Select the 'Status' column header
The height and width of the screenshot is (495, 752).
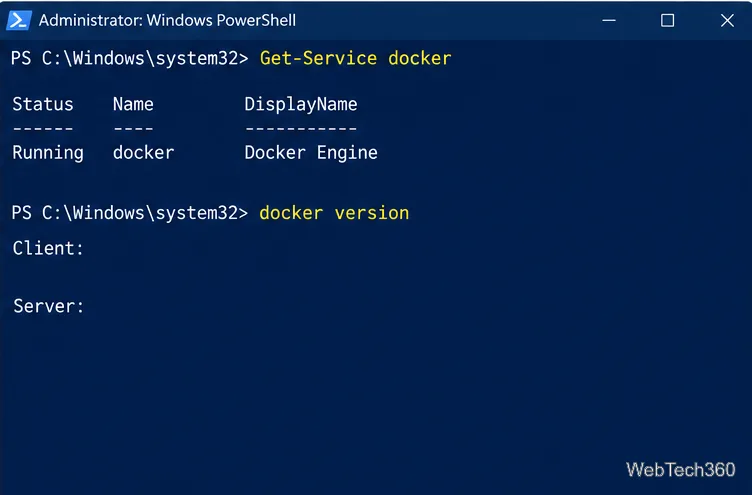pos(43,104)
